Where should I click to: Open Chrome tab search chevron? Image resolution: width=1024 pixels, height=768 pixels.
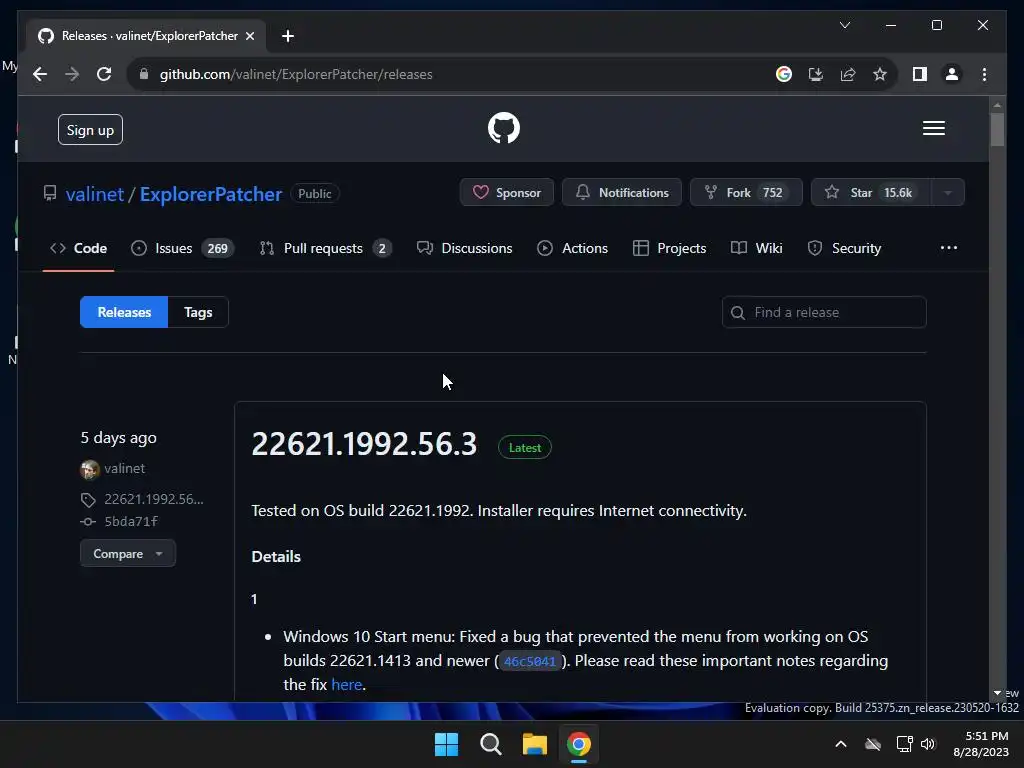click(x=844, y=25)
